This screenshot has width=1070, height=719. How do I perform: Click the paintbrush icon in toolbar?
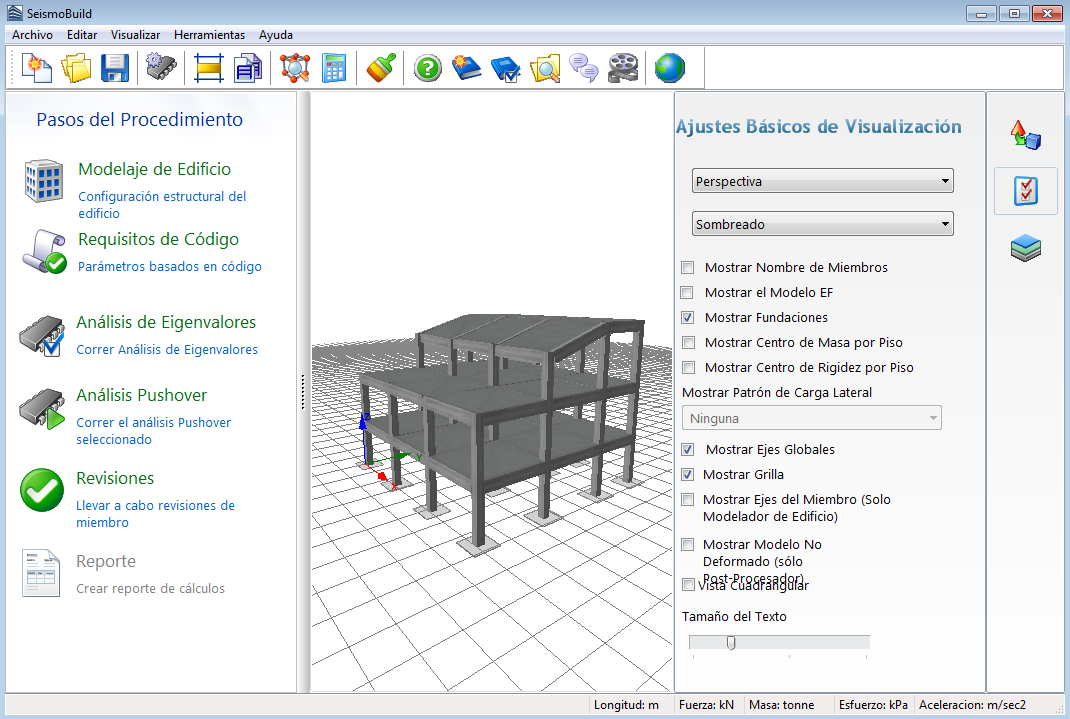[x=381, y=68]
